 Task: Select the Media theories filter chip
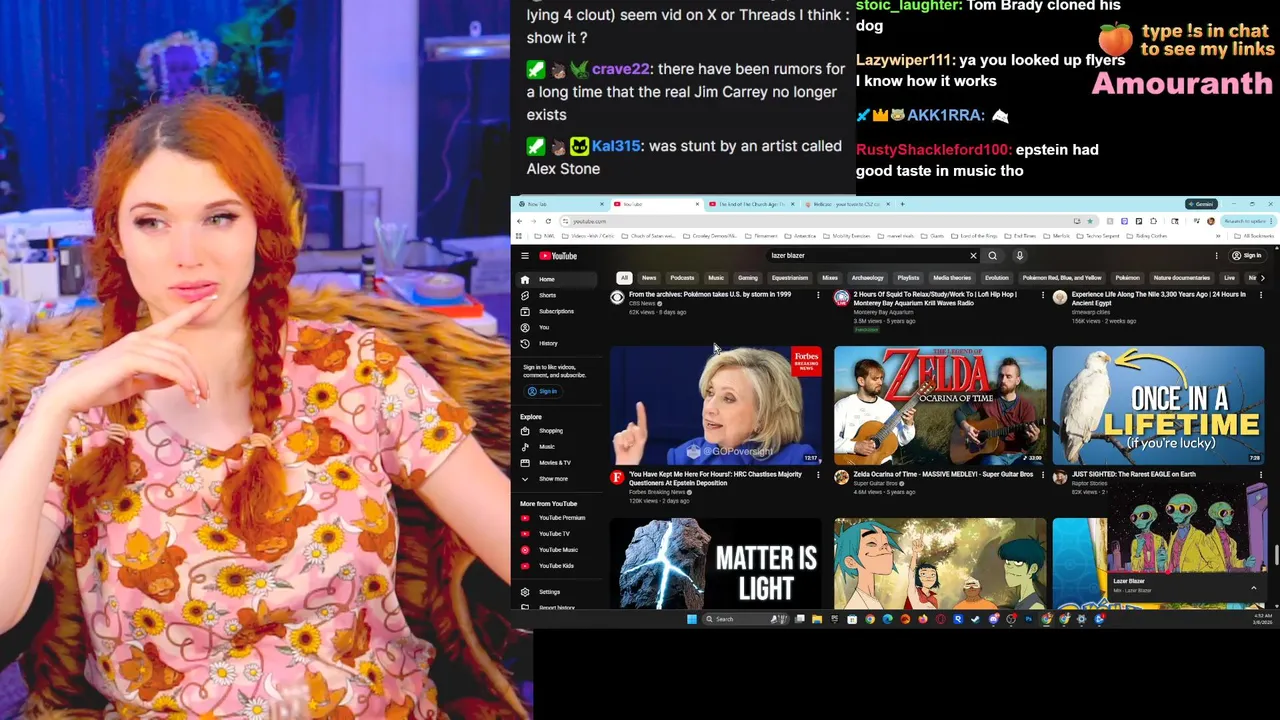[952, 278]
